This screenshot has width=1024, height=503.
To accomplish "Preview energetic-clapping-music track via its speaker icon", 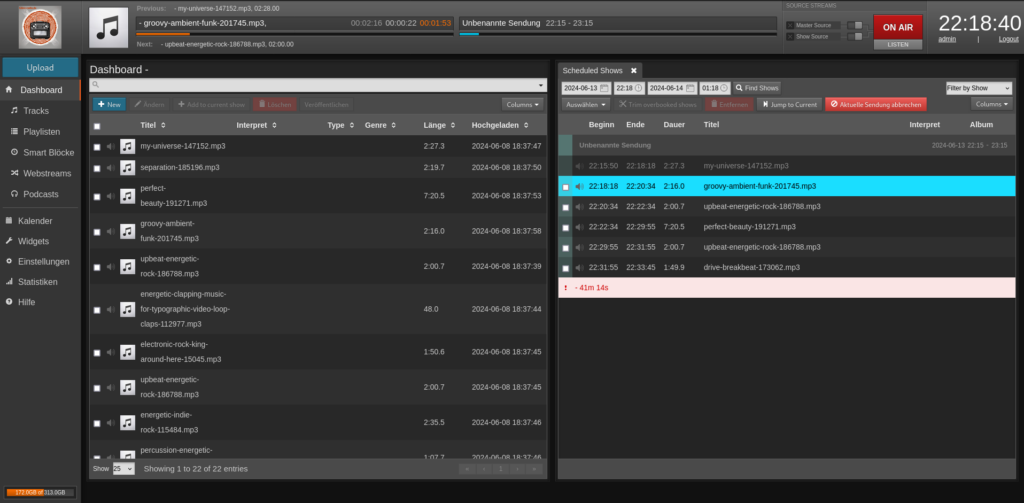I will coord(111,309).
